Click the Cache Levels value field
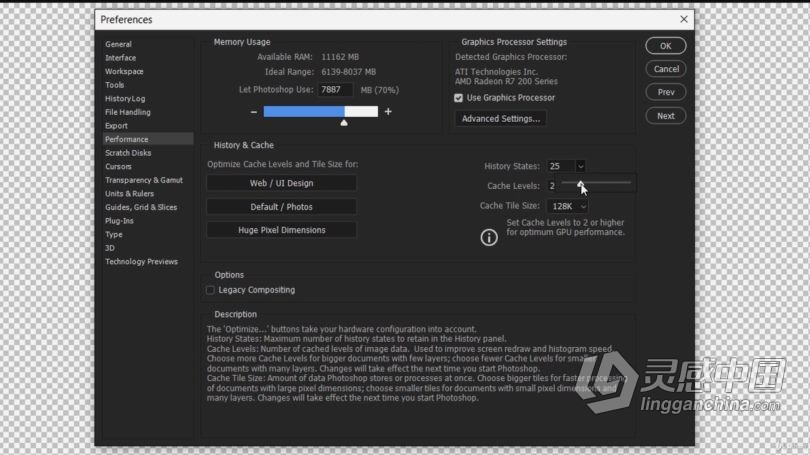This screenshot has height=455, width=810. [552, 185]
